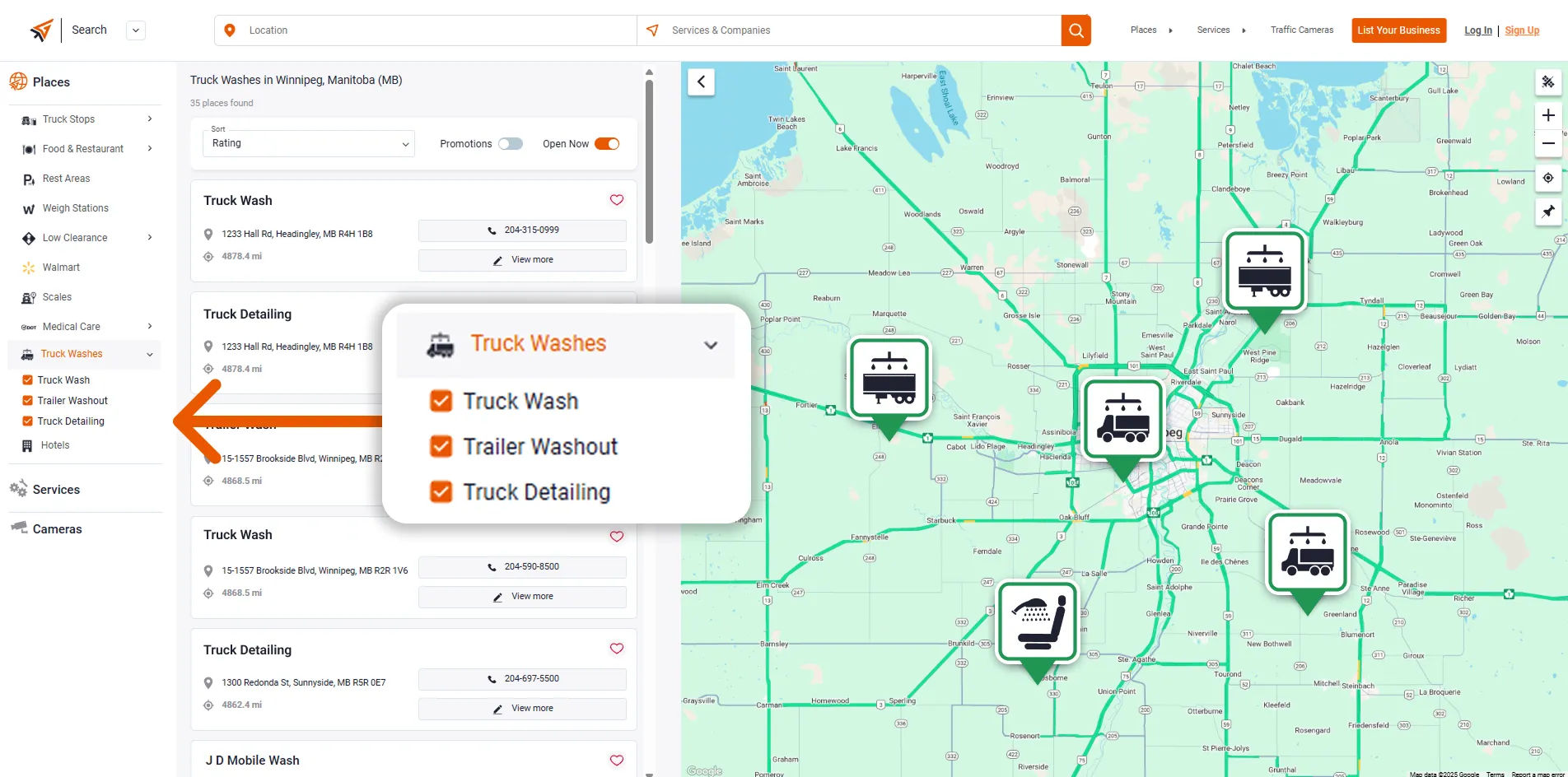This screenshot has width=1568, height=777.
Task: Uncheck Truck Wash in the sidebar
Action: click(x=27, y=380)
